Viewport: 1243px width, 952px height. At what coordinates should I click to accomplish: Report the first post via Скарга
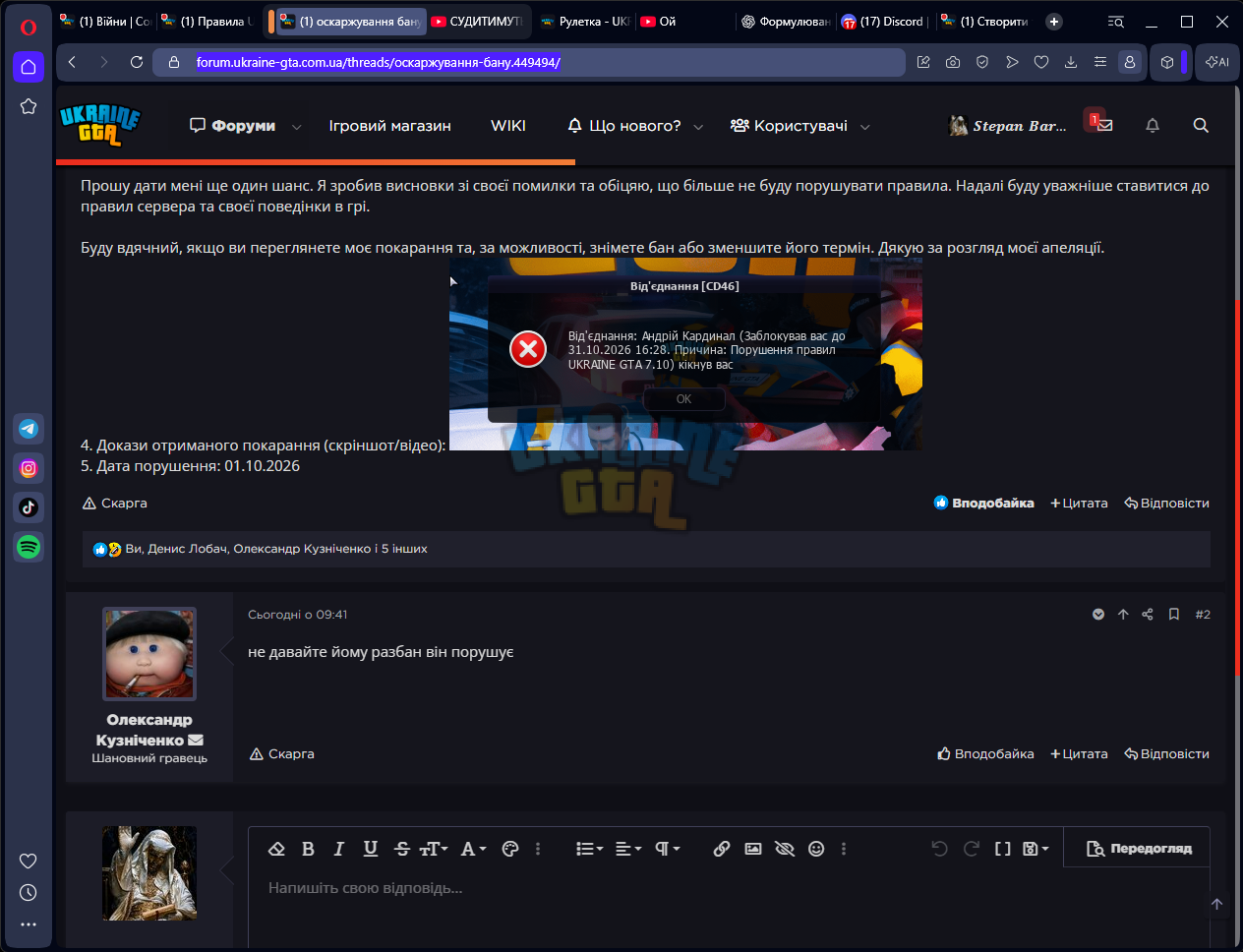(114, 503)
